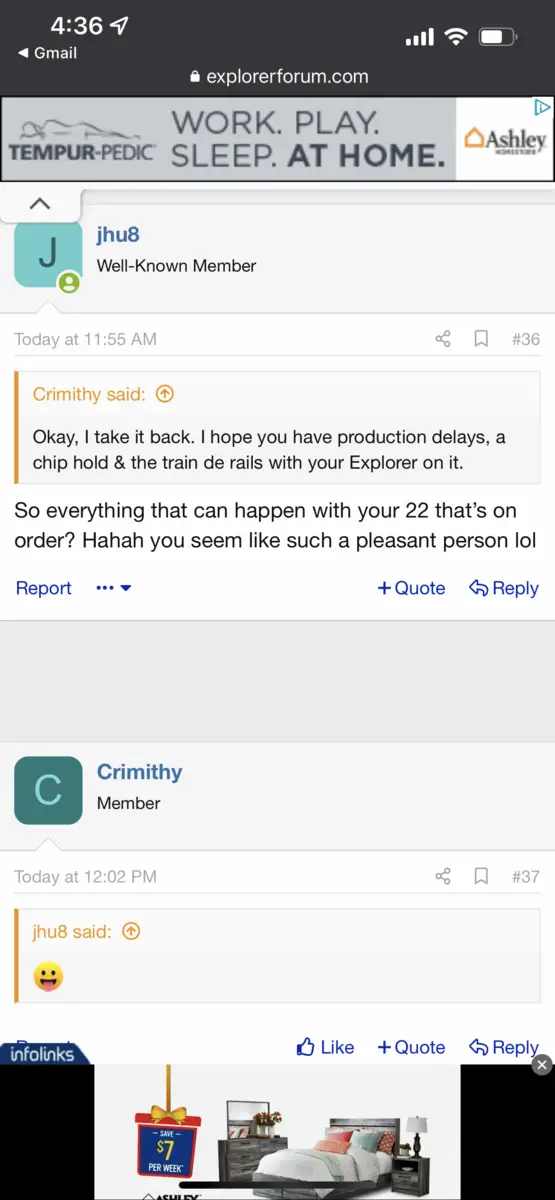Image resolution: width=555 pixels, height=1200 pixels.
Task: Open jhu8 username profile link
Action: pos(118,235)
